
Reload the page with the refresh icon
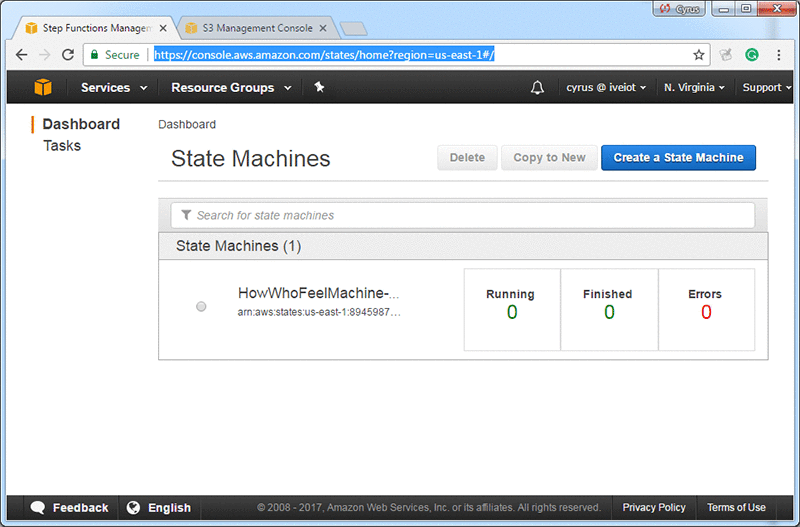click(x=68, y=55)
